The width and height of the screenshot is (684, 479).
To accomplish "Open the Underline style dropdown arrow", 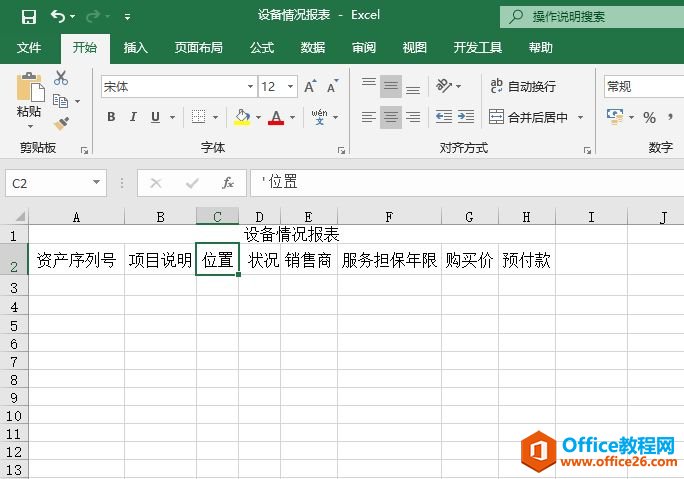I will 172,117.
